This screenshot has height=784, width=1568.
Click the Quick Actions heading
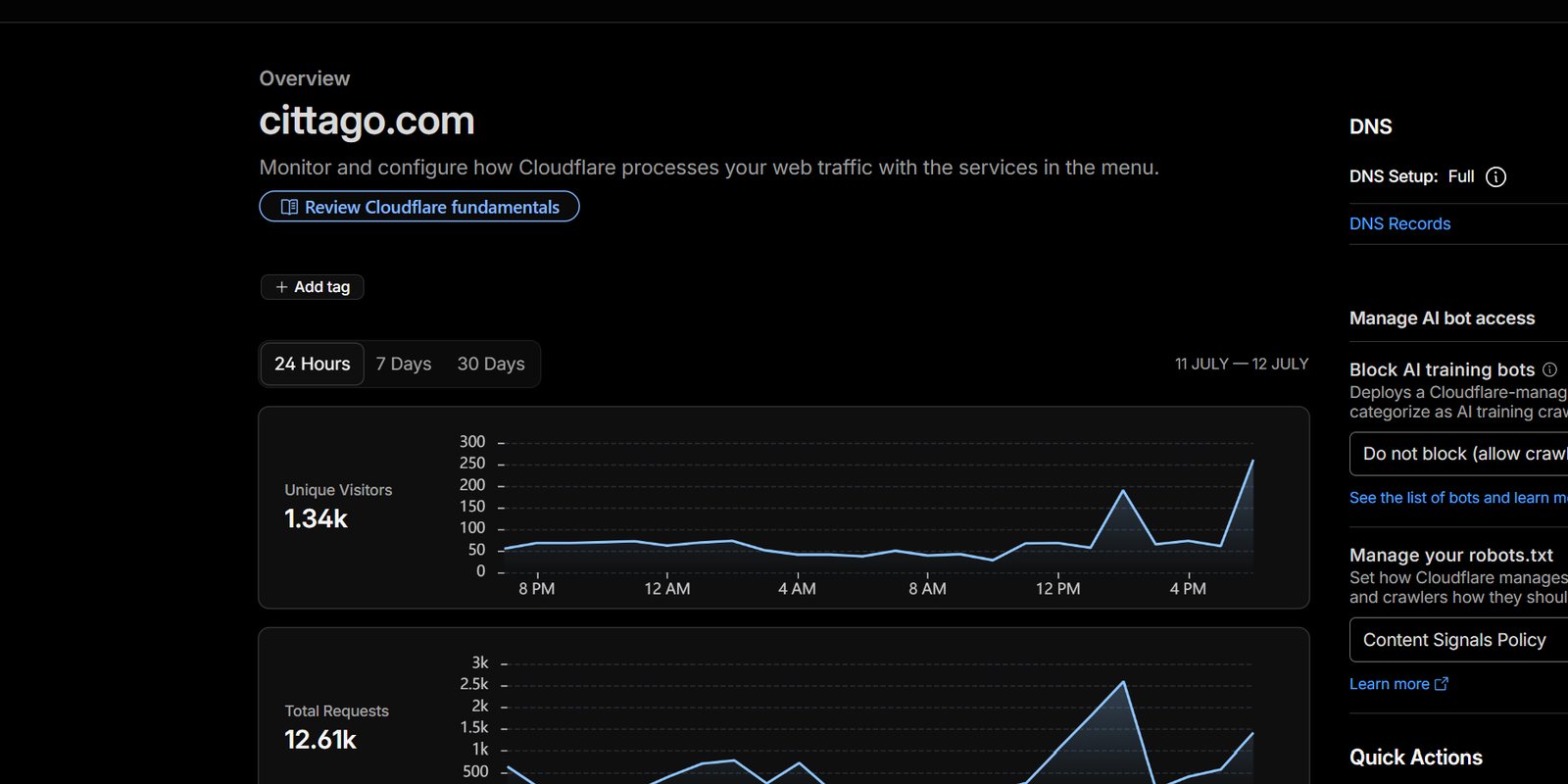[1415, 758]
